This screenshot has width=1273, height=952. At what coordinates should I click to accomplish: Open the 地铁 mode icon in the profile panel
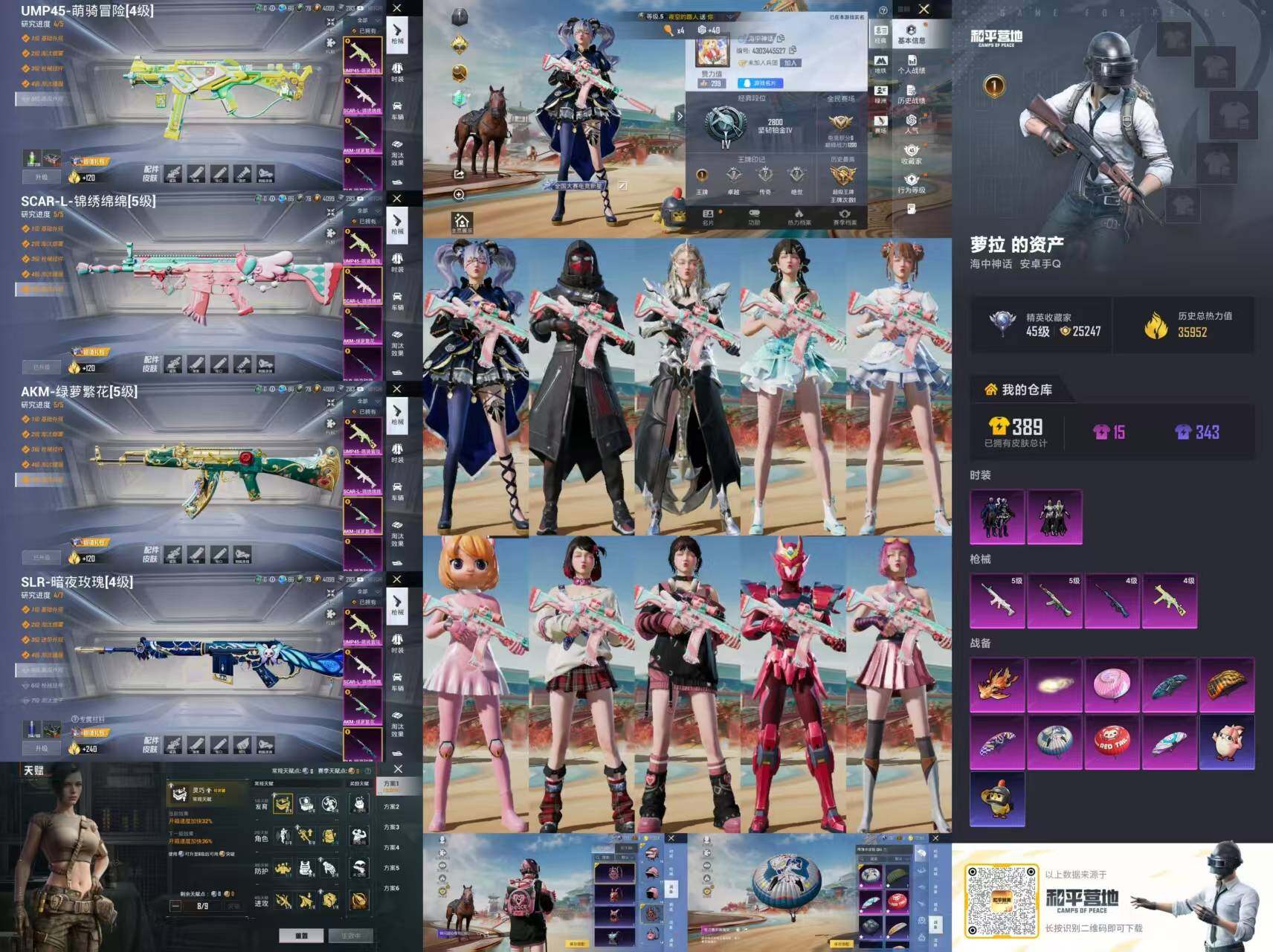(881, 64)
